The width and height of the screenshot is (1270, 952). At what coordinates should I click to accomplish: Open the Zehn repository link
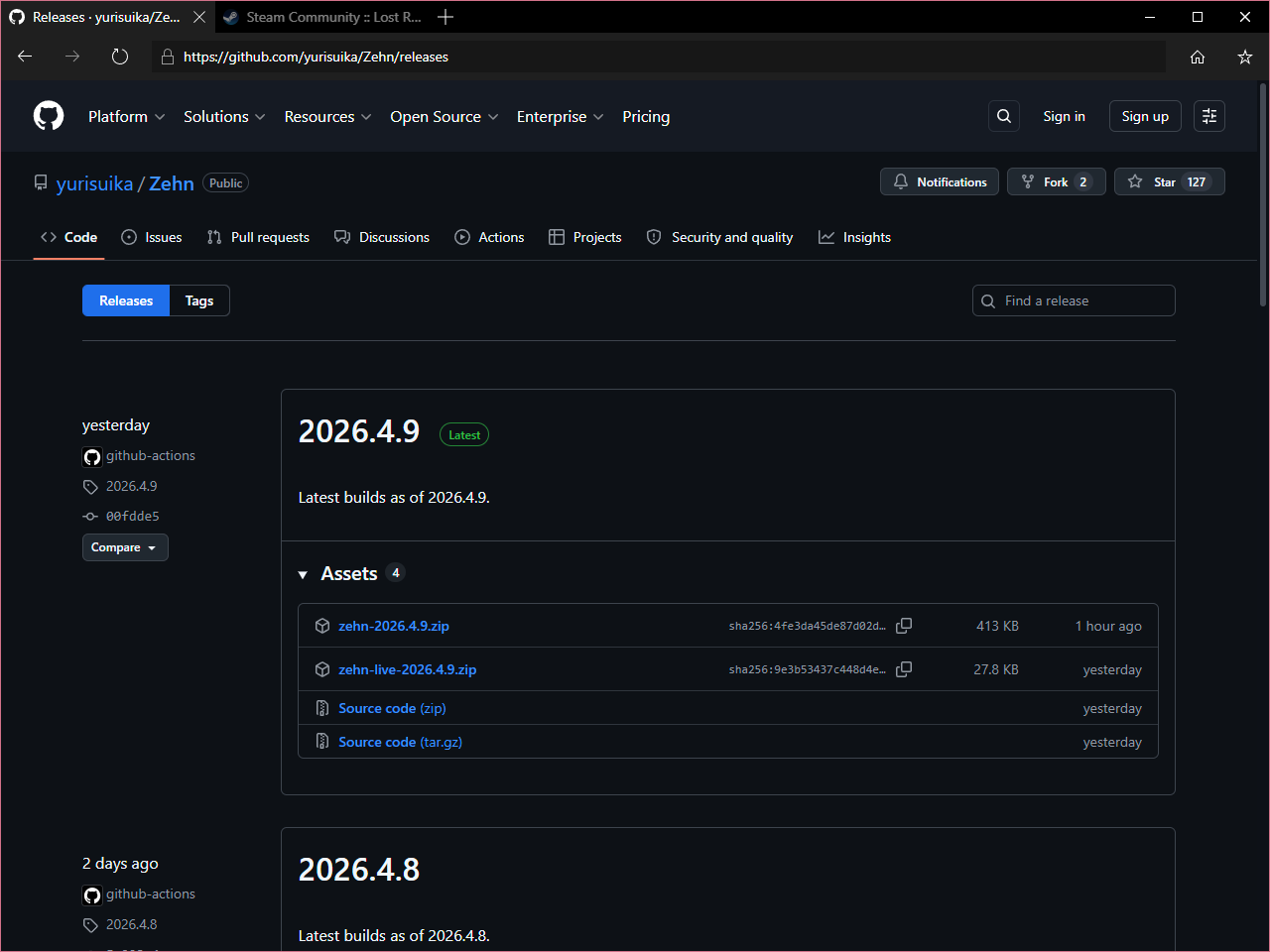coord(172,183)
